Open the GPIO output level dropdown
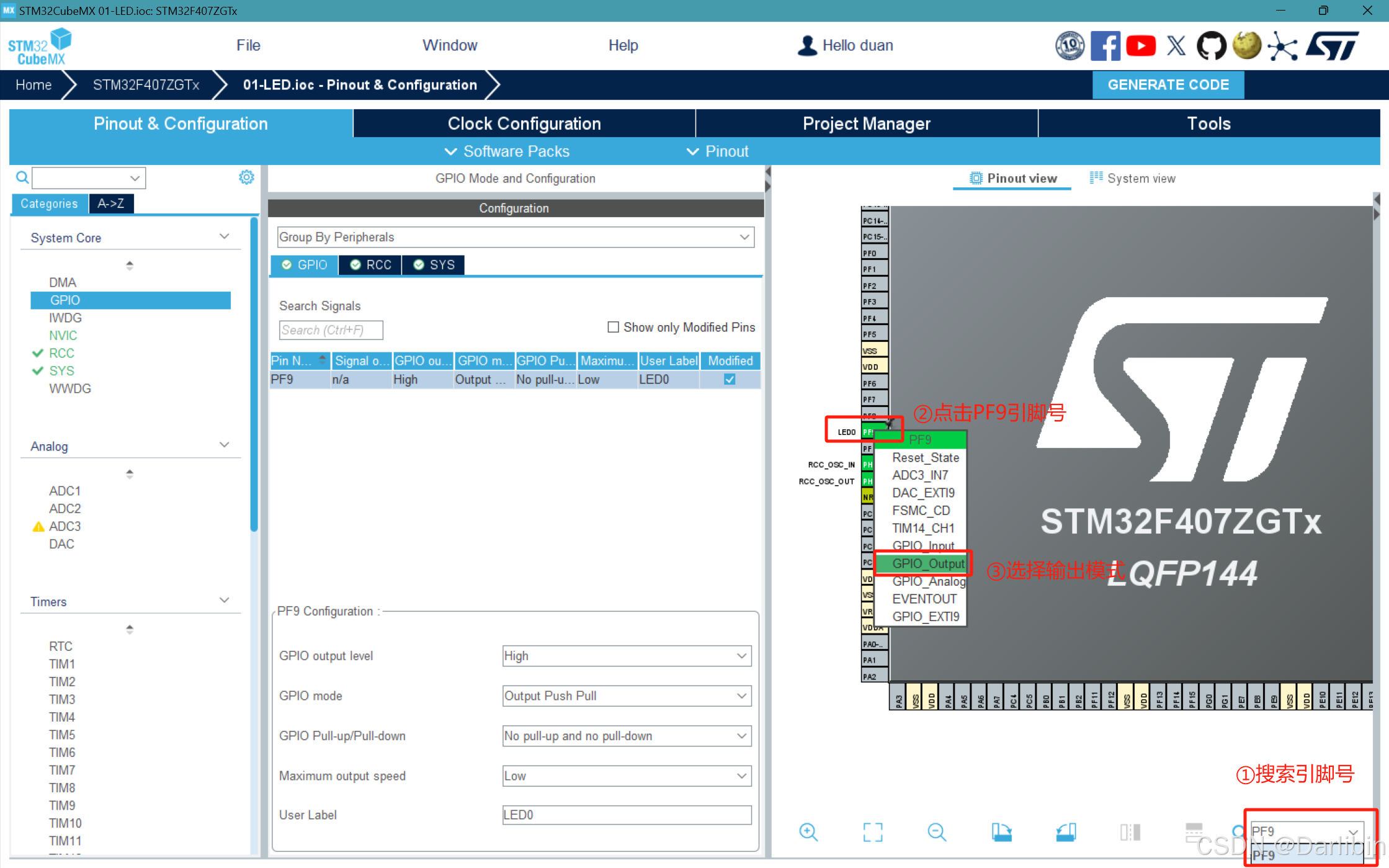 pos(741,656)
